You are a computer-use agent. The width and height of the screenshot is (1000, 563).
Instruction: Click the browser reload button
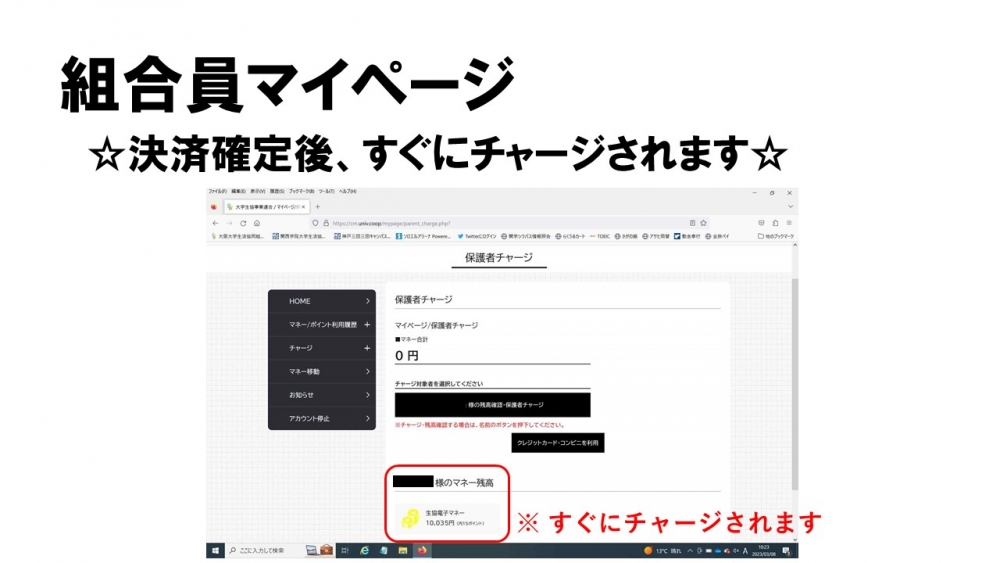tap(242, 223)
